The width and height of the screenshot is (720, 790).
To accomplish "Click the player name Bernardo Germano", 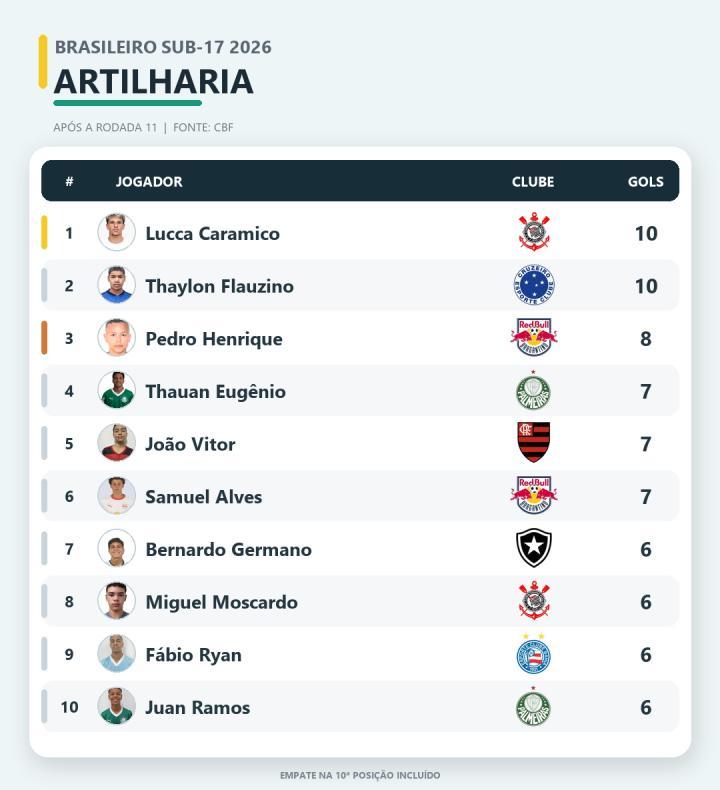I will point(228,549).
